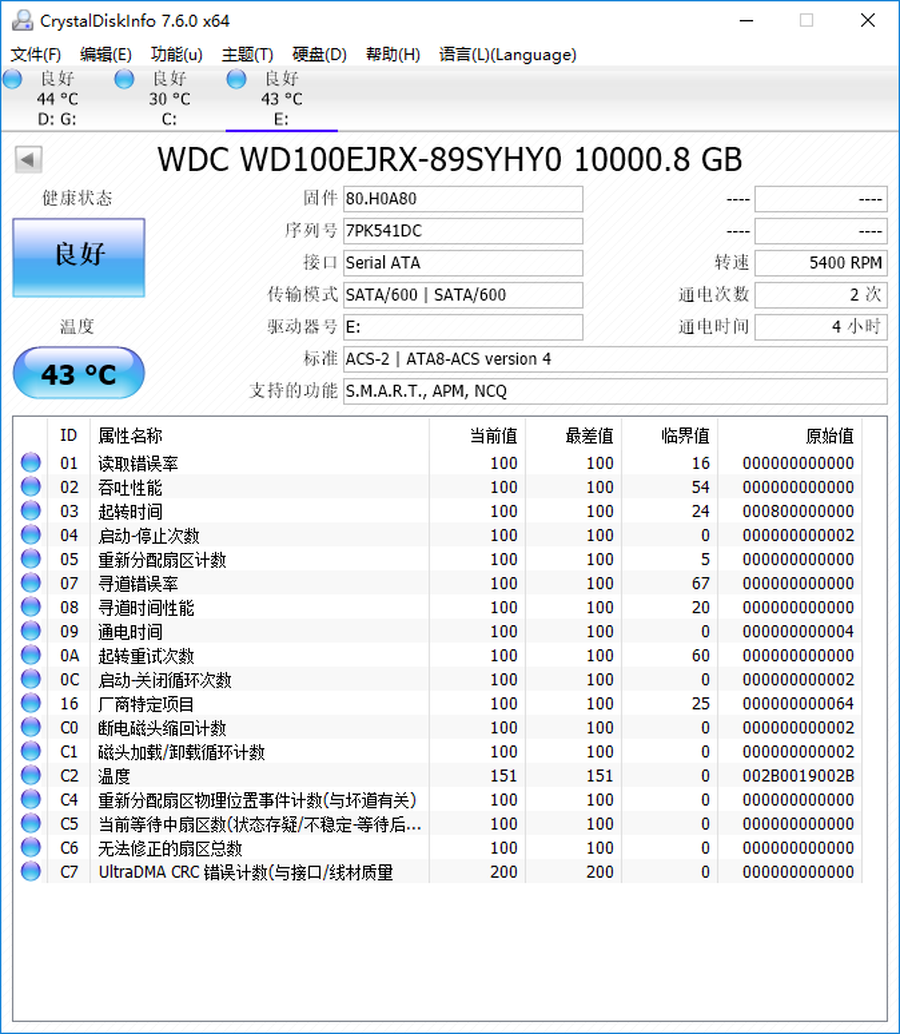Open the 主题(T) menu
The height and width of the screenshot is (1034, 900).
(247, 55)
